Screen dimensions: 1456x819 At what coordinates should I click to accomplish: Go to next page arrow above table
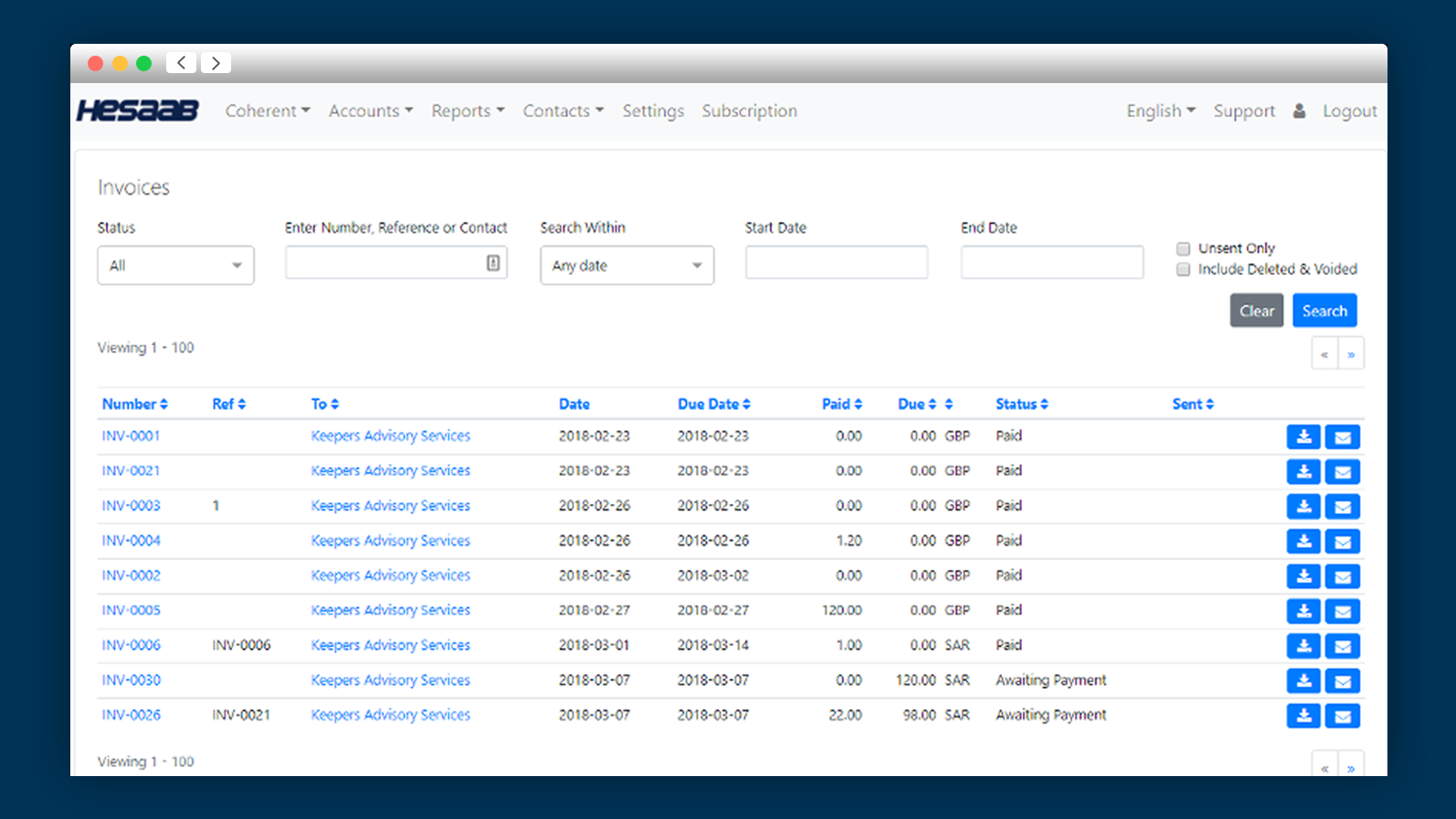pyautogui.click(x=1350, y=354)
